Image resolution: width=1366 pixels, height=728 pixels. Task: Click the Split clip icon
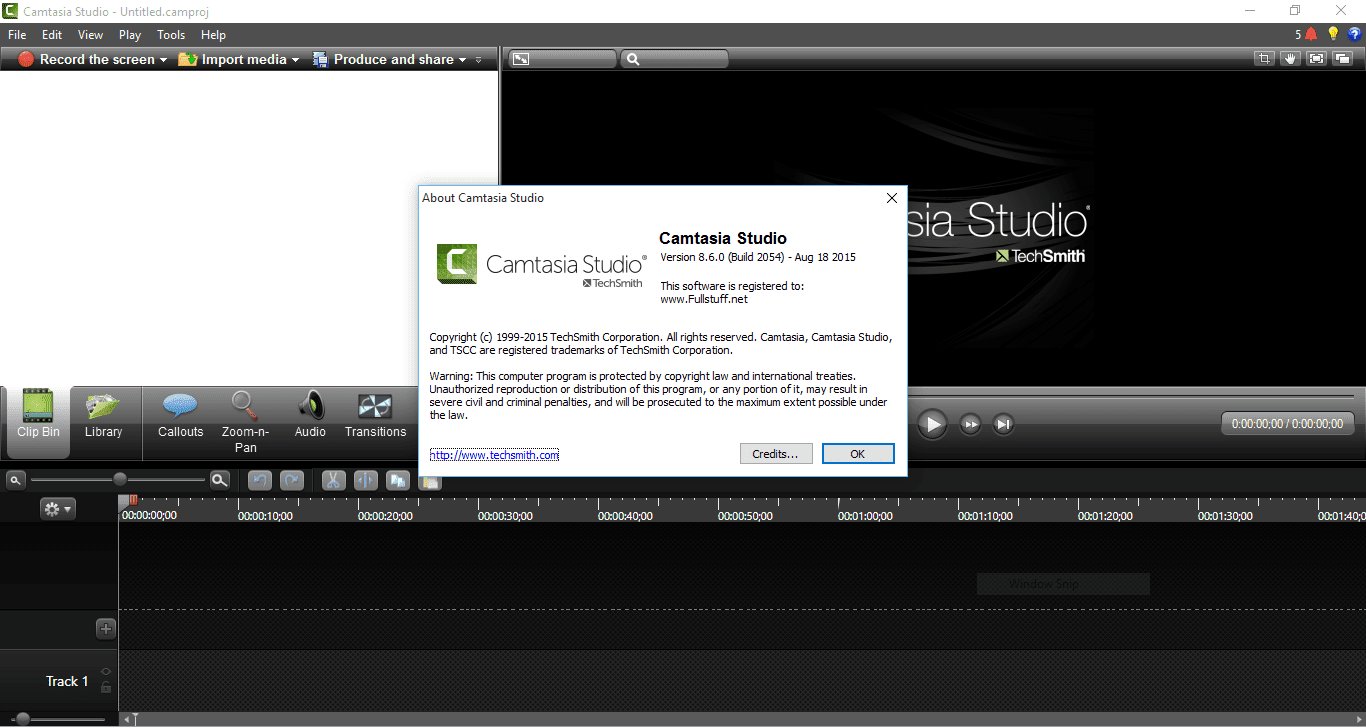365,480
